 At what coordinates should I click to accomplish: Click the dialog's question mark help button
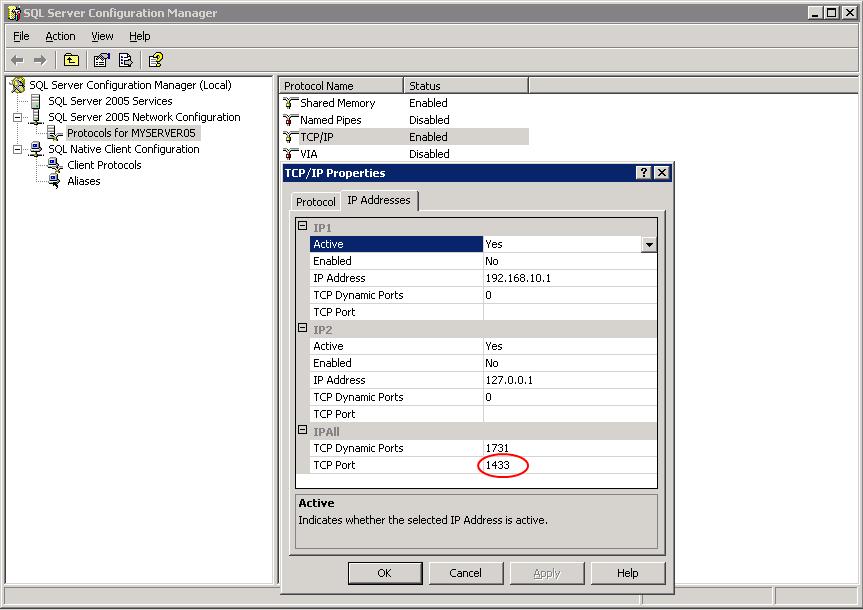[643, 173]
